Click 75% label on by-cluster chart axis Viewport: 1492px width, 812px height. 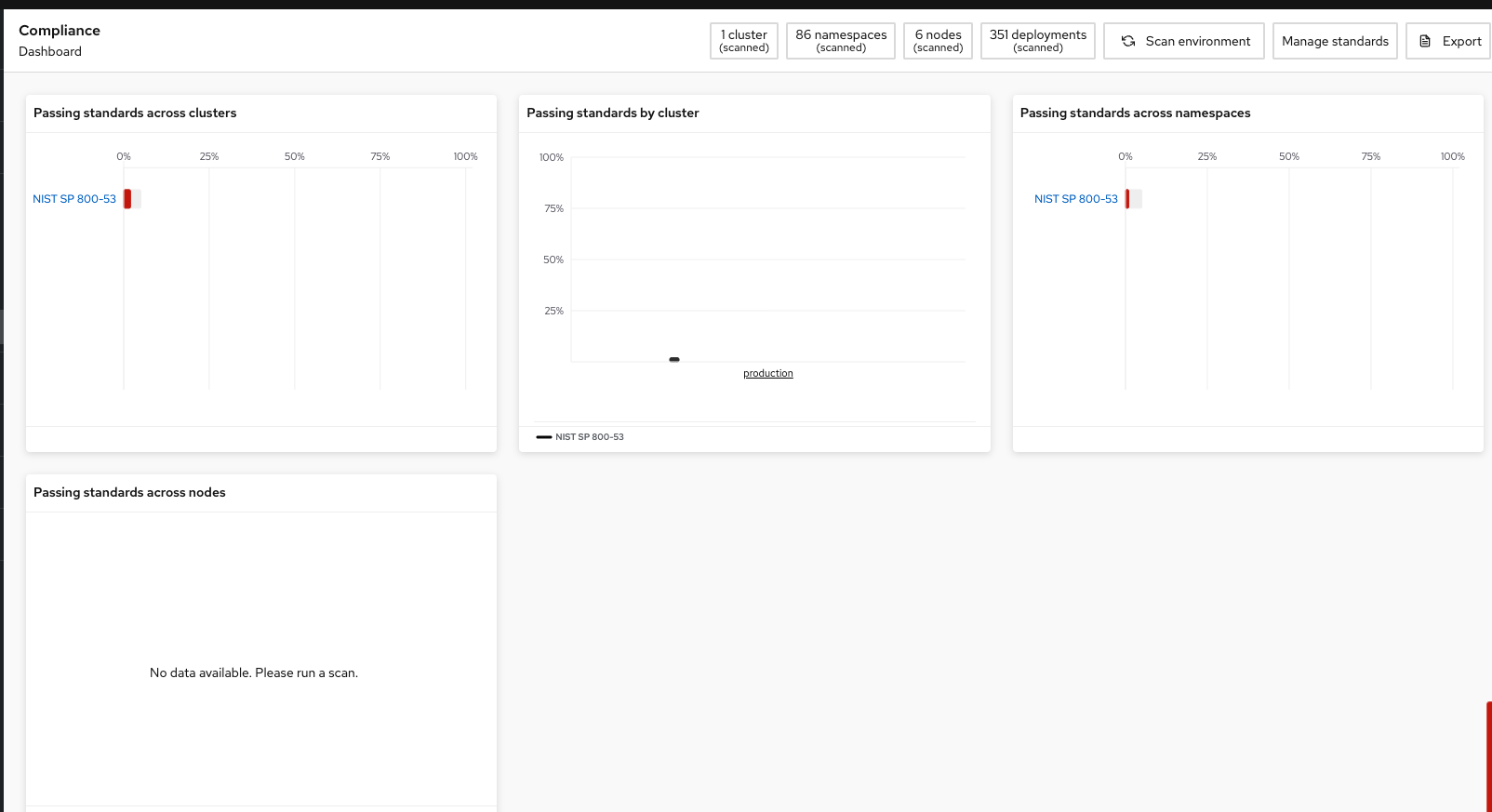pyautogui.click(x=553, y=208)
